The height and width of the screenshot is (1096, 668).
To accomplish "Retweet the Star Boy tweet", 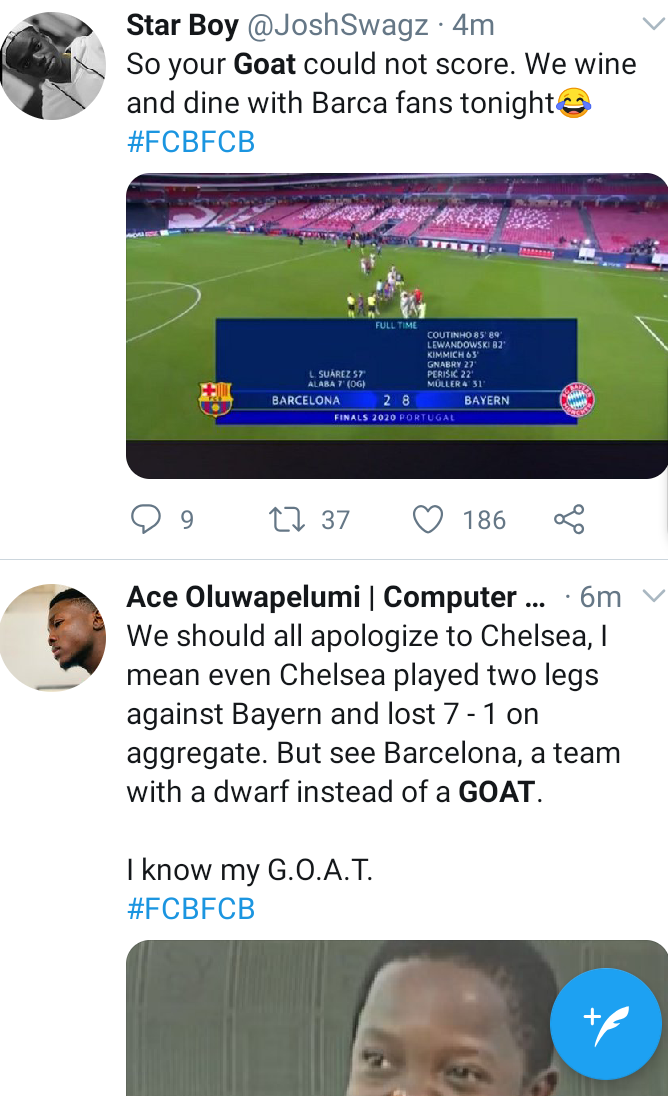I will (x=289, y=519).
